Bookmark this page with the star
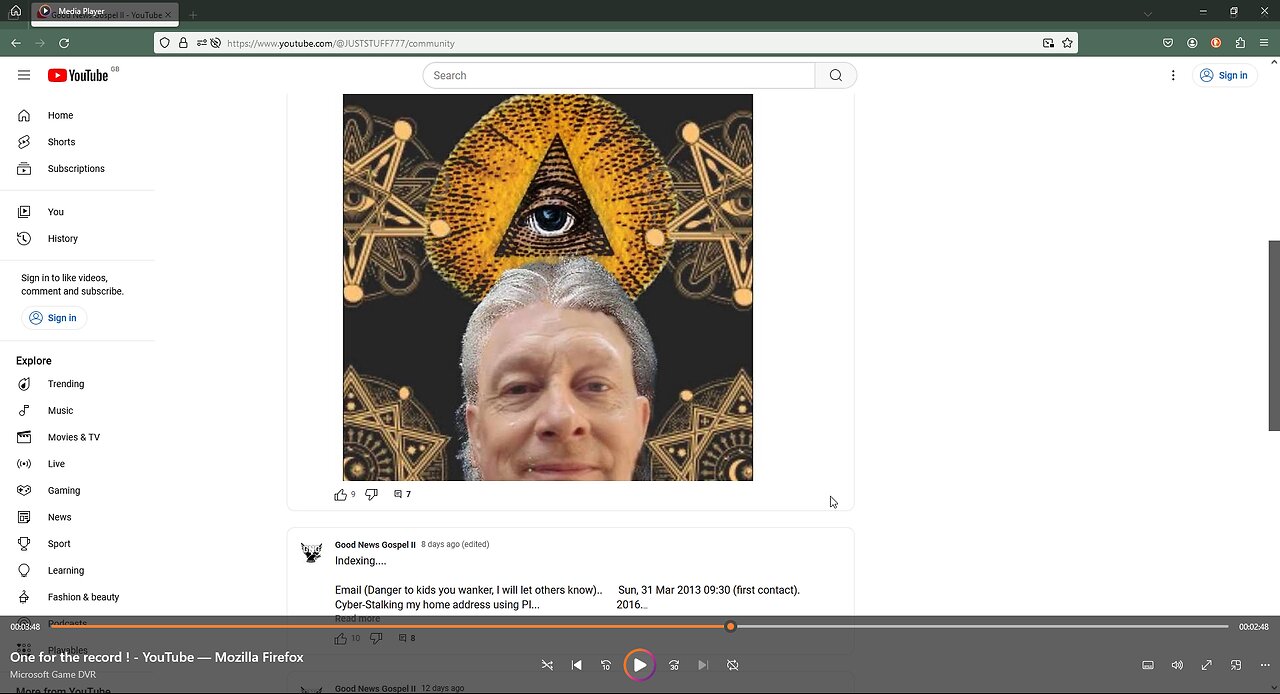 pyautogui.click(x=1067, y=43)
